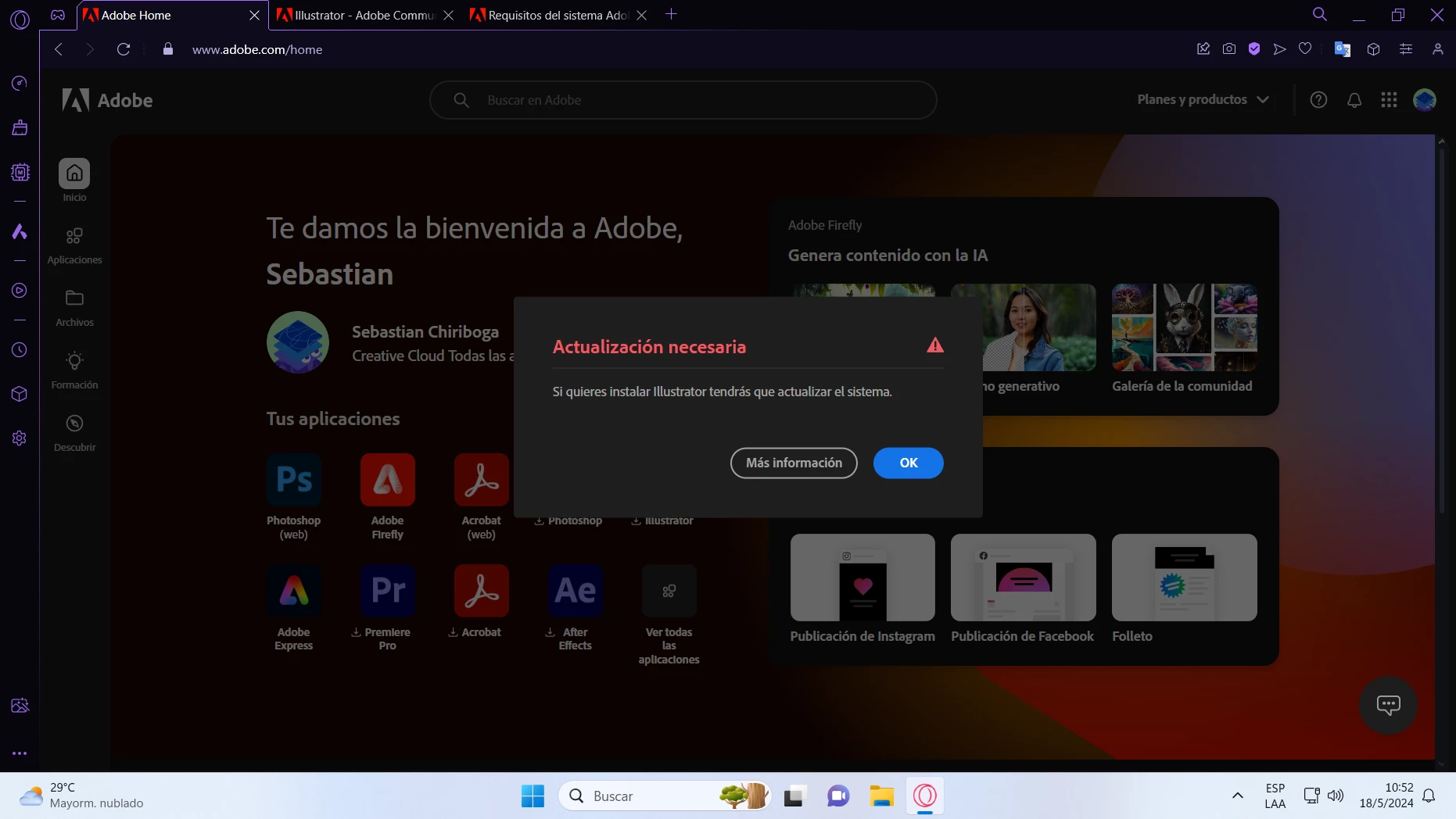Click the Buscar en Adobe search field
The width and height of the screenshot is (1456, 819).
click(683, 100)
